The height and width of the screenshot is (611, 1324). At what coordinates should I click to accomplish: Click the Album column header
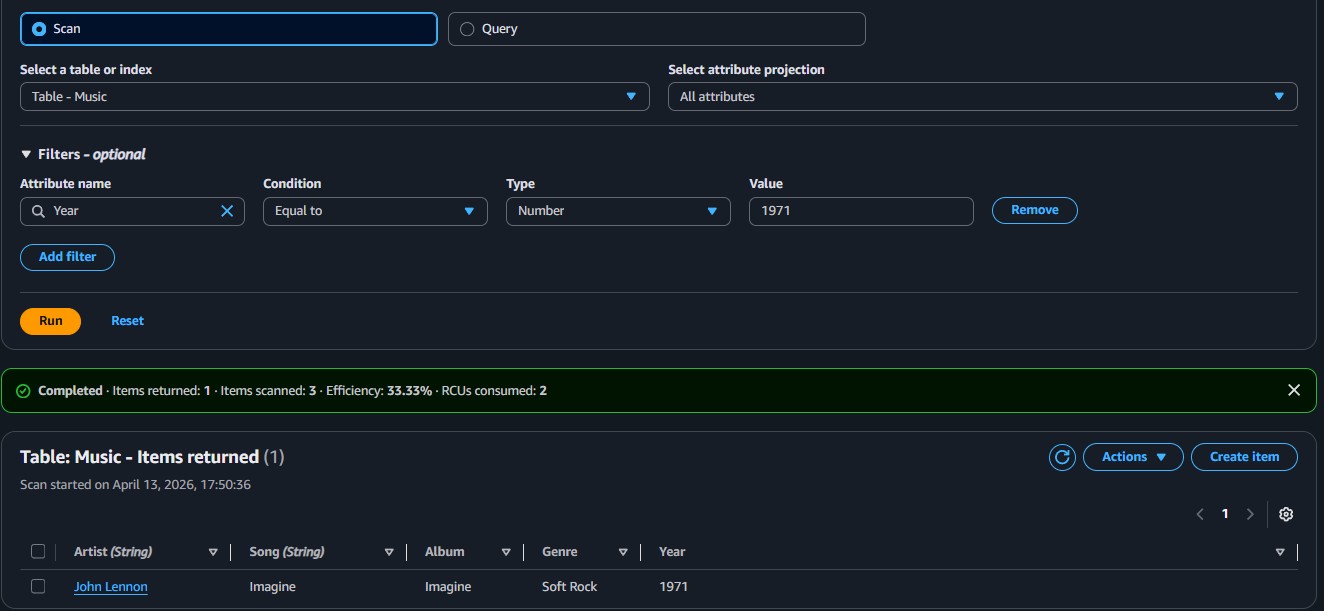point(445,552)
